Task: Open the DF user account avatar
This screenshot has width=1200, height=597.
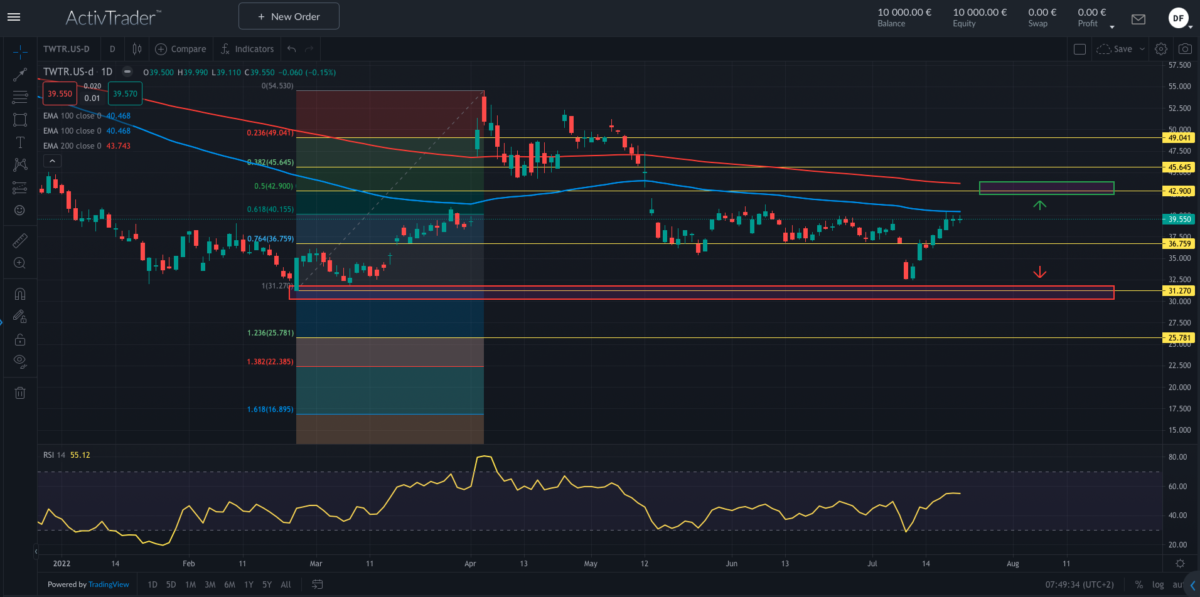Action: pos(1178,18)
